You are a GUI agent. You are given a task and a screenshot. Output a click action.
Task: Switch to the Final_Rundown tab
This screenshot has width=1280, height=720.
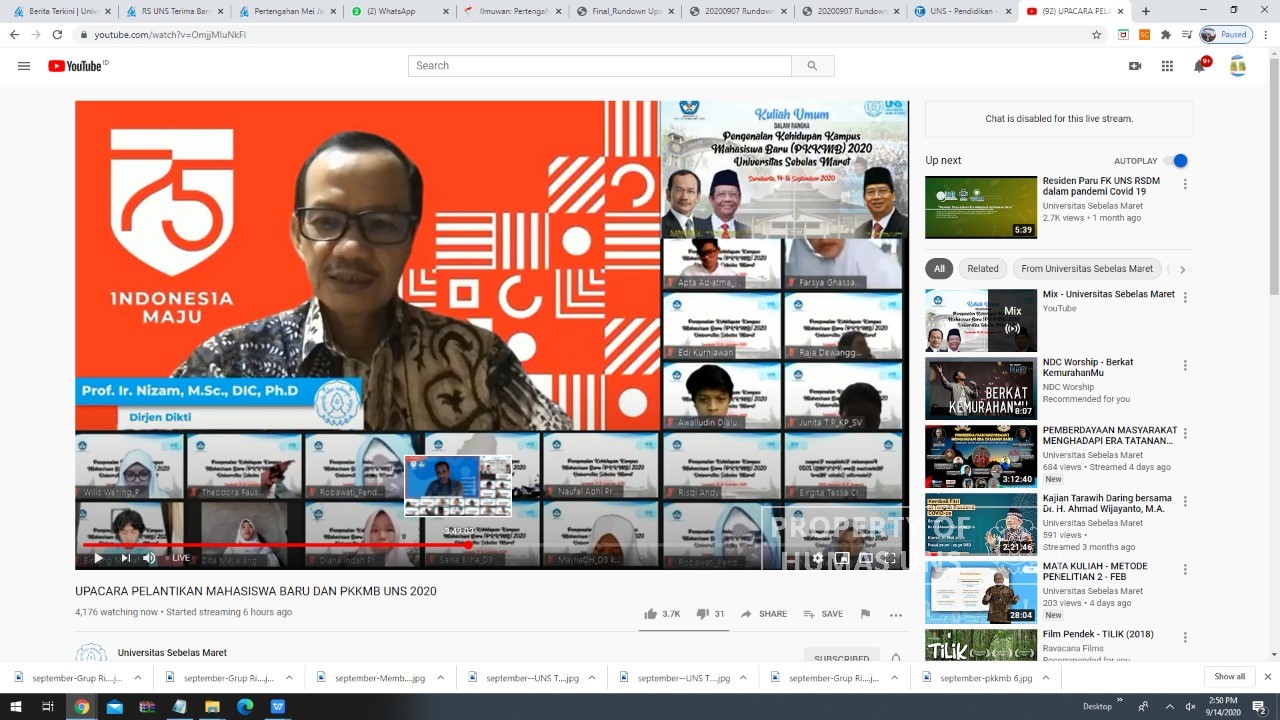[624, 11]
